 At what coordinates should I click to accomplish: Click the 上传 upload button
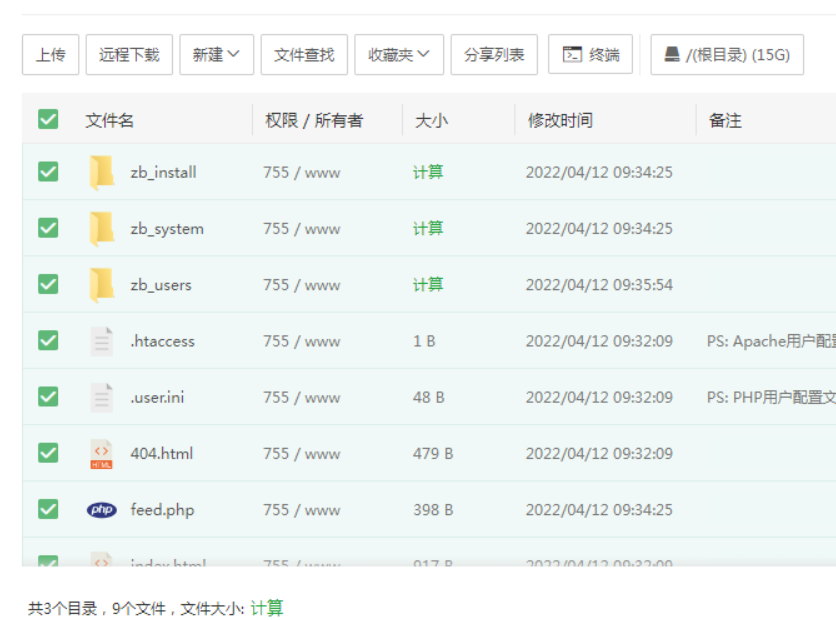click(x=50, y=55)
